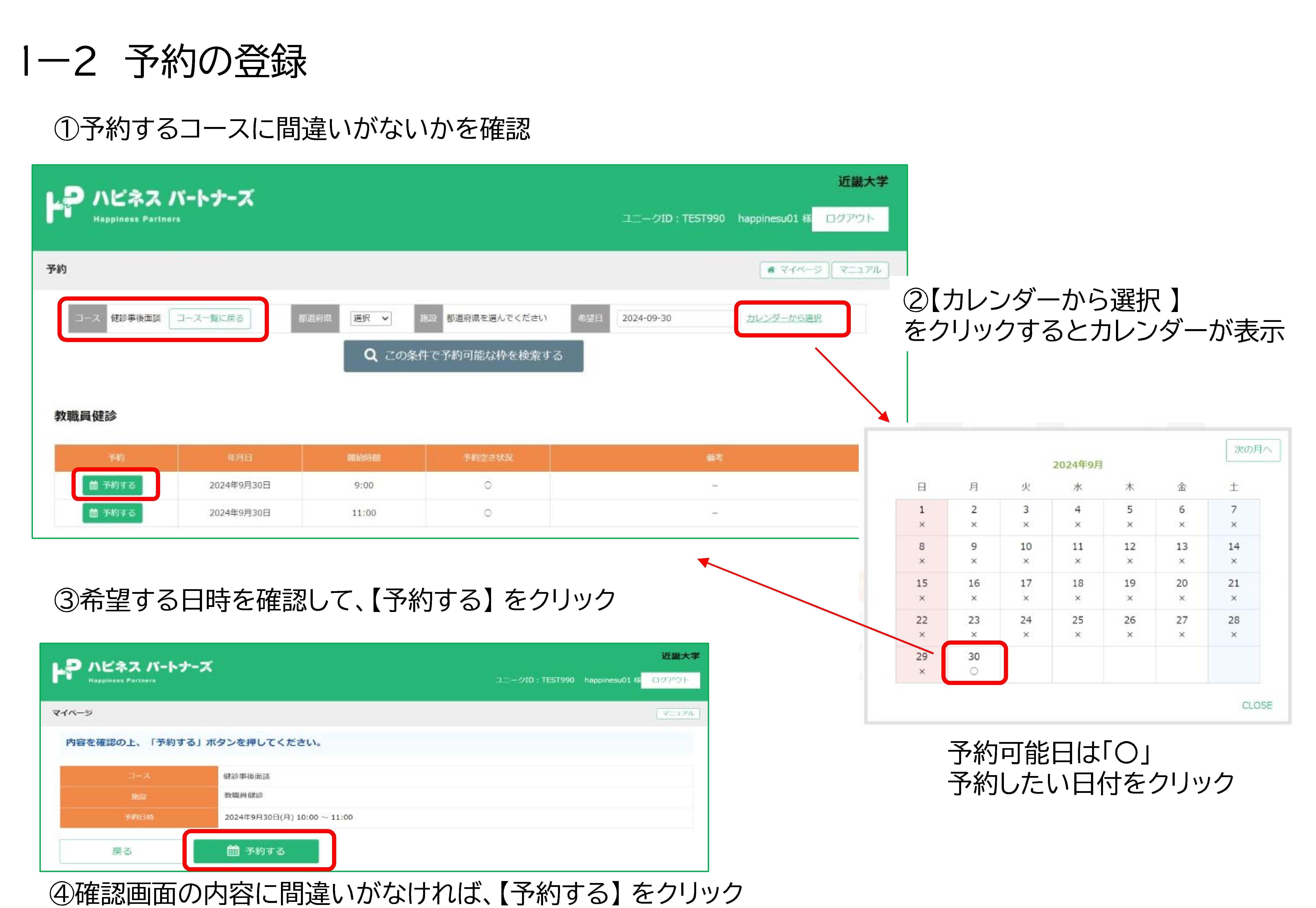Click 予約する button for the 9:00 slot
Image resolution: width=1316 pixels, height=908 pixels.
[x=113, y=485]
